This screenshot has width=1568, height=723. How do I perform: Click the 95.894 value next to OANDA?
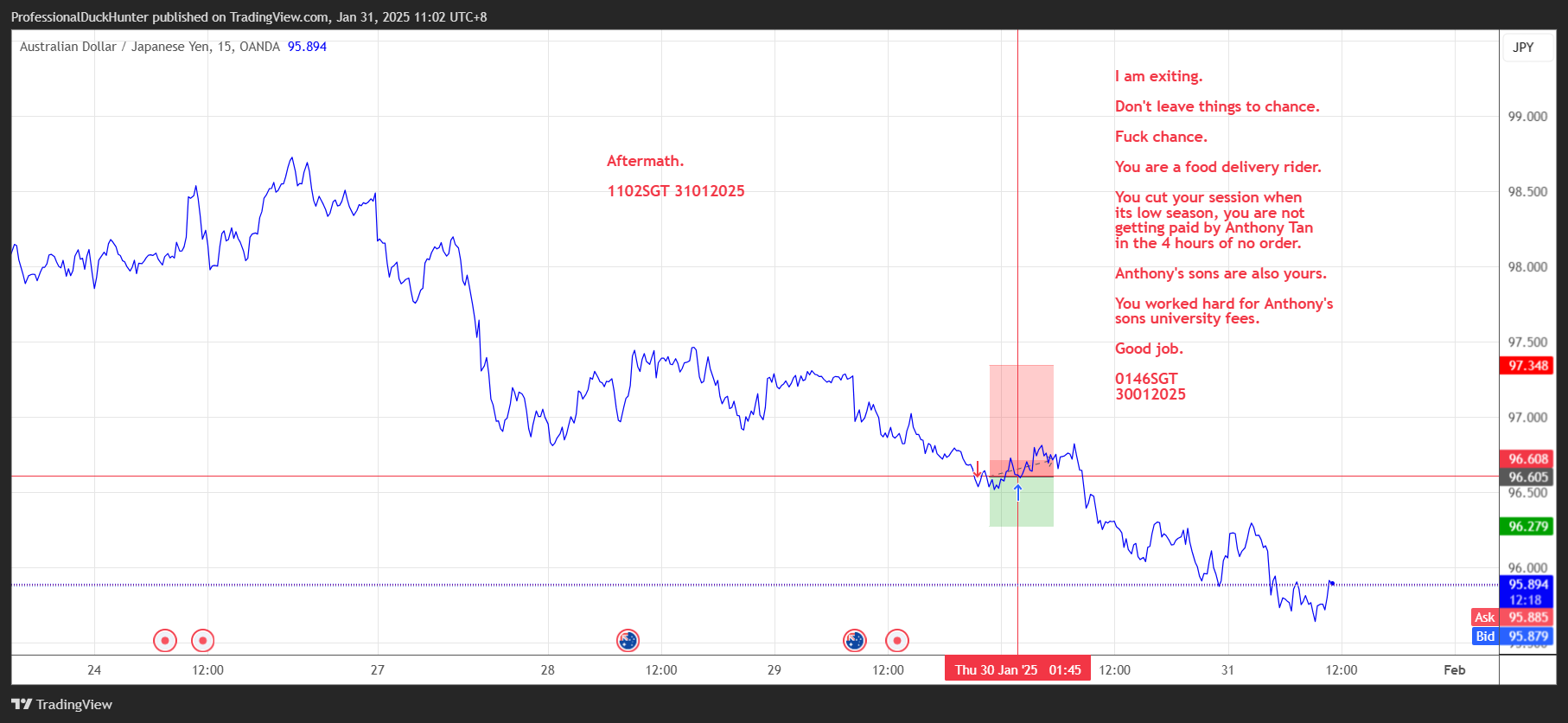pyautogui.click(x=307, y=47)
